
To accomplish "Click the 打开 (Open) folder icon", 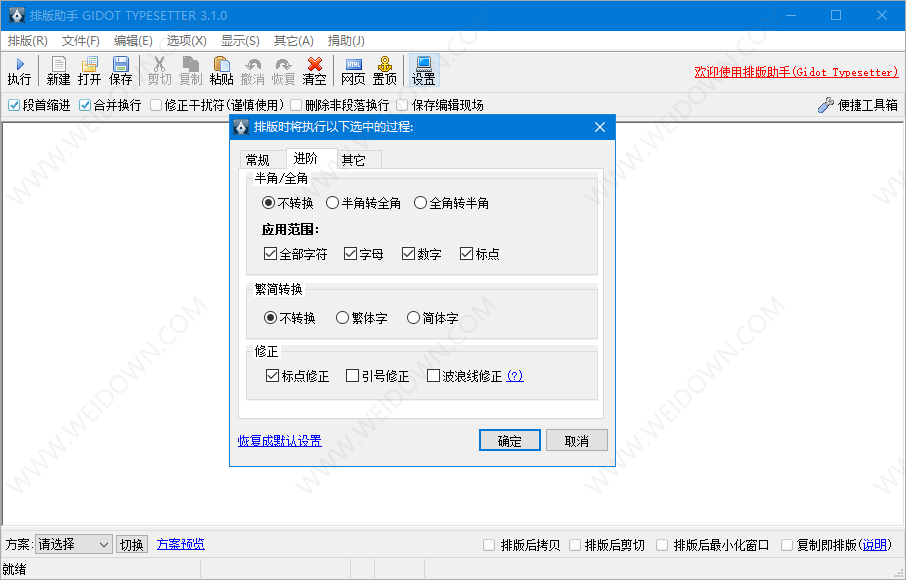I will [x=89, y=71].
